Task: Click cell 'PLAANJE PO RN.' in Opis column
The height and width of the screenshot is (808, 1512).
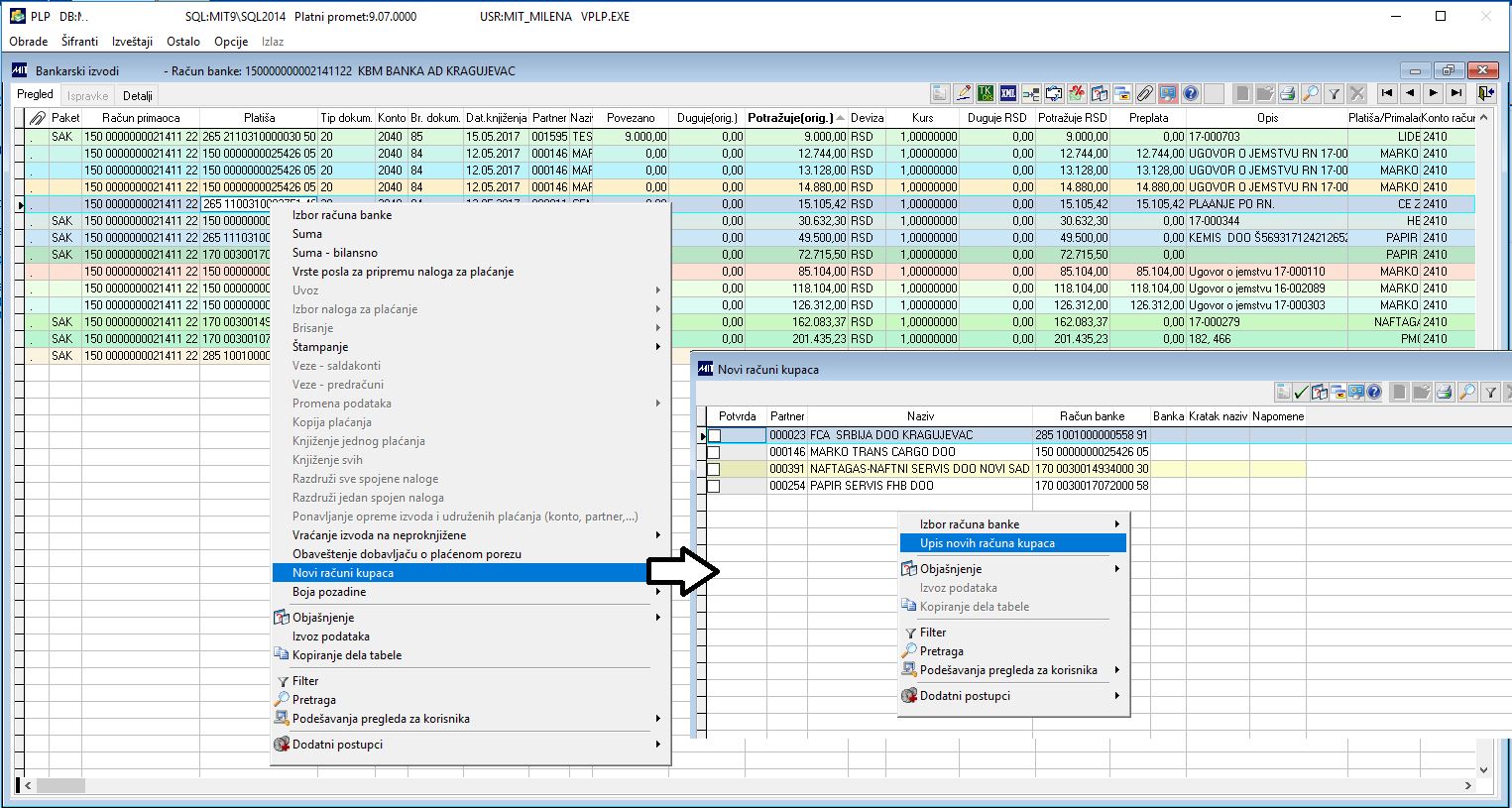Action: point(1267,204)
